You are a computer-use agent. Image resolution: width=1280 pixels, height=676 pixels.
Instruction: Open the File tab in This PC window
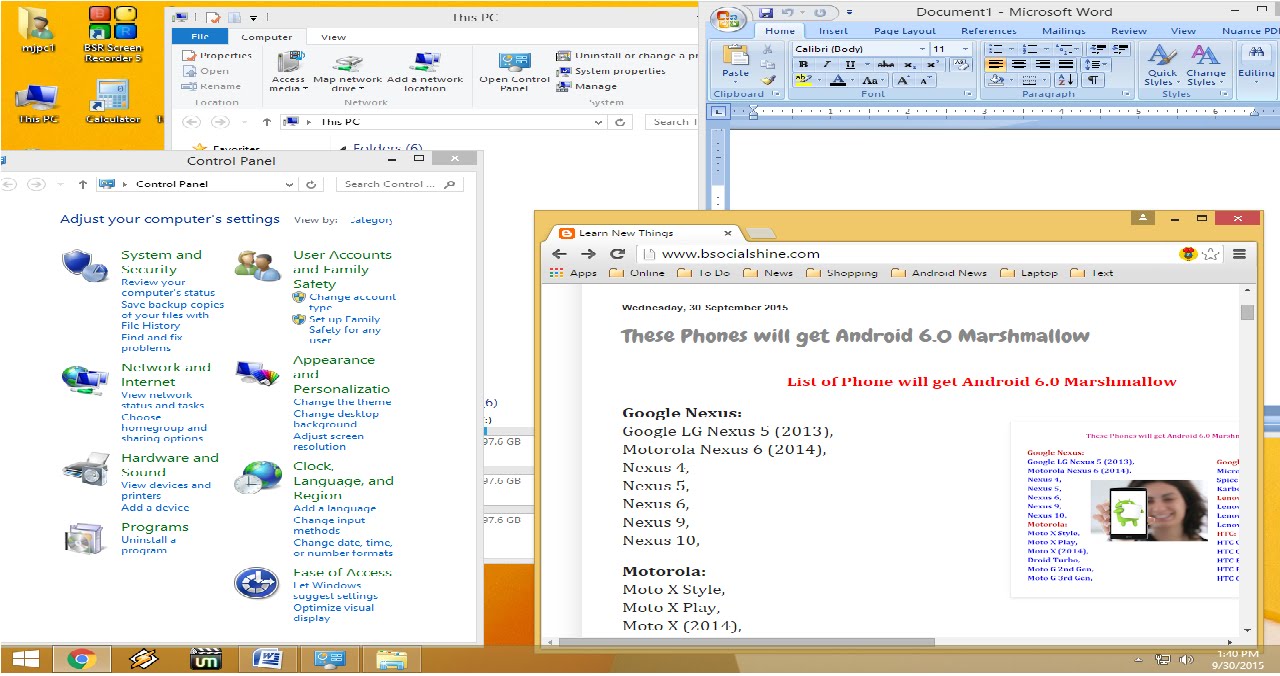click(x=200, y=37)
